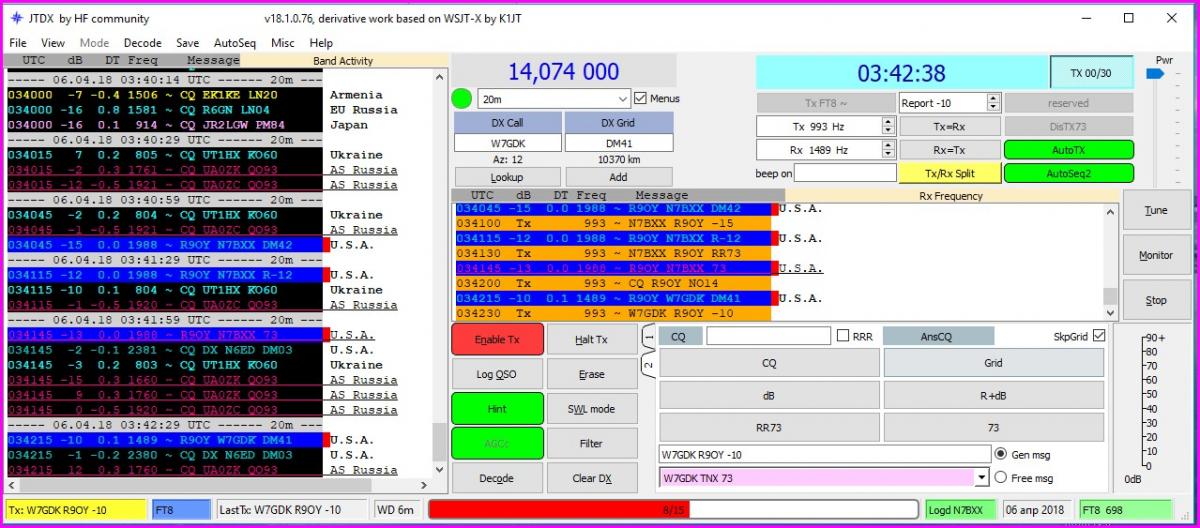Viewport: 1200px width, 528px height.
Task: Adjust the Pwr slider handle
Action: click(1156, 74)
